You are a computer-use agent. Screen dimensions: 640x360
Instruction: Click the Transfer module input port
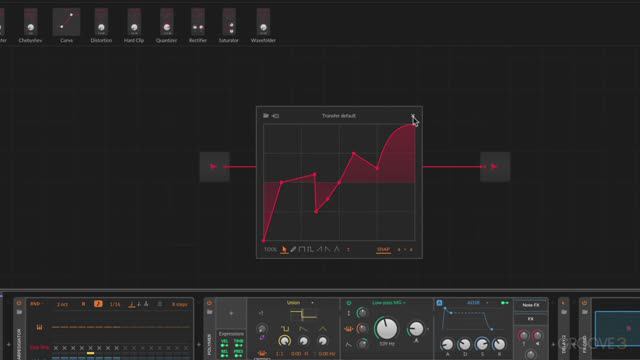214,167
